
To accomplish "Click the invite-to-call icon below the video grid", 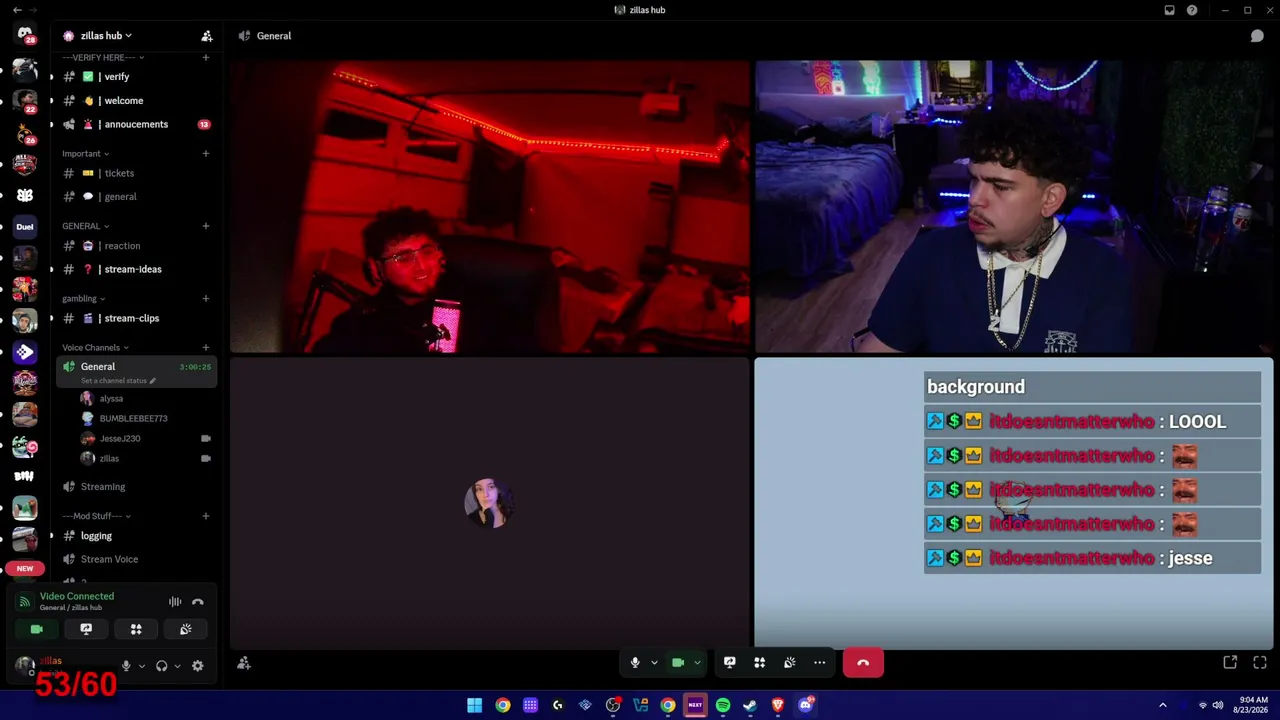I will point(244,662).
